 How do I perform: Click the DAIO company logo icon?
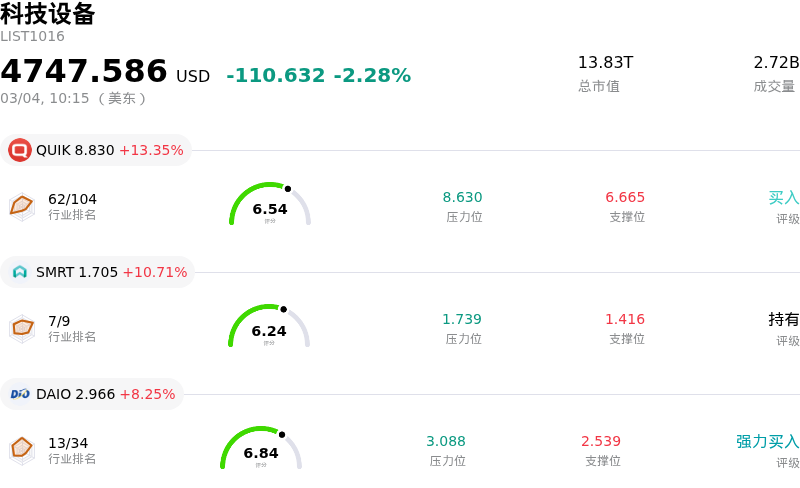point(20,394)
